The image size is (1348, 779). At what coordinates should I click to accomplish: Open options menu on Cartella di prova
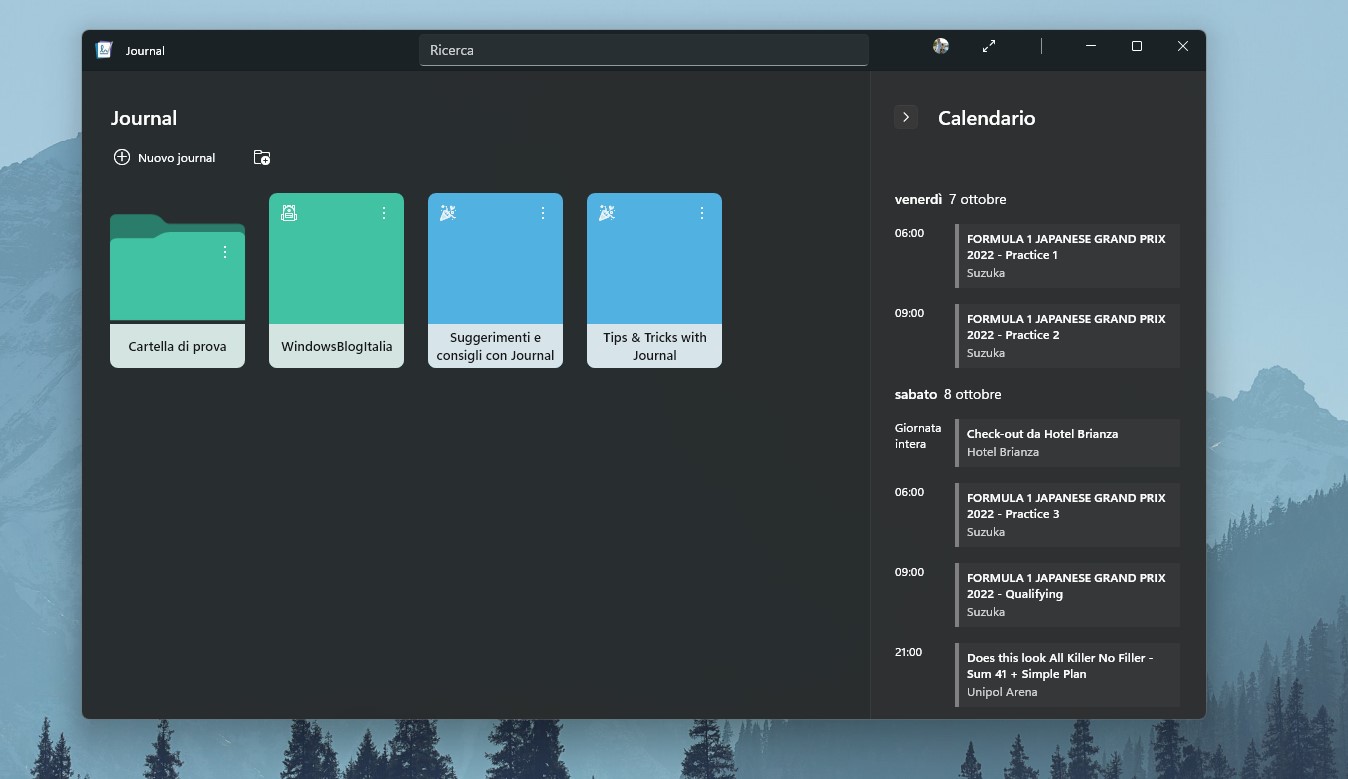point(225,252)
